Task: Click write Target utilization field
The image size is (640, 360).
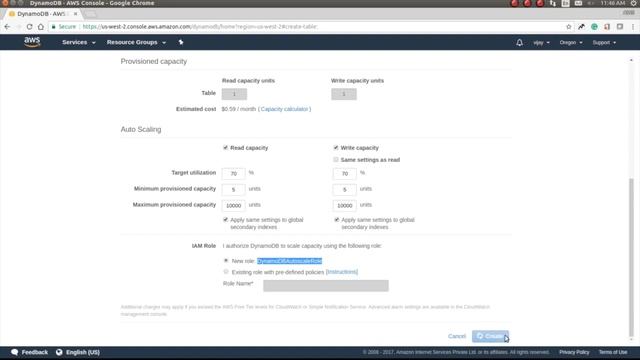Action: pyautogui.click(x=344, y=173)
